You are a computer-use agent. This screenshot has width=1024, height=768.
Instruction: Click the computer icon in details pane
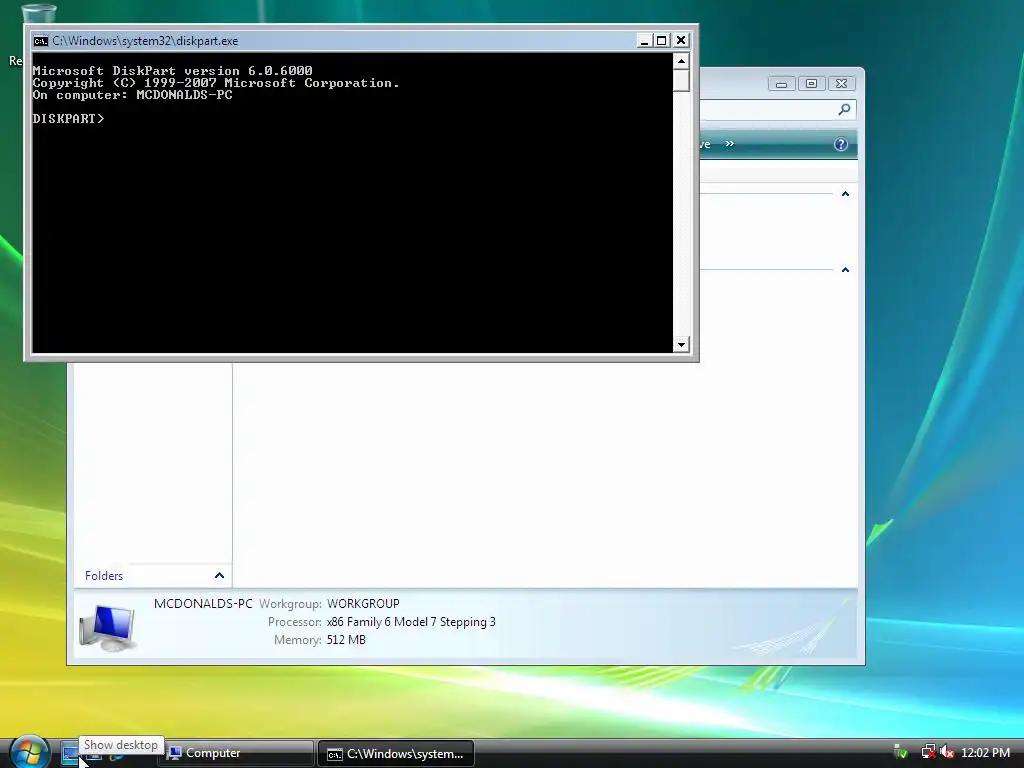(108, 627)
